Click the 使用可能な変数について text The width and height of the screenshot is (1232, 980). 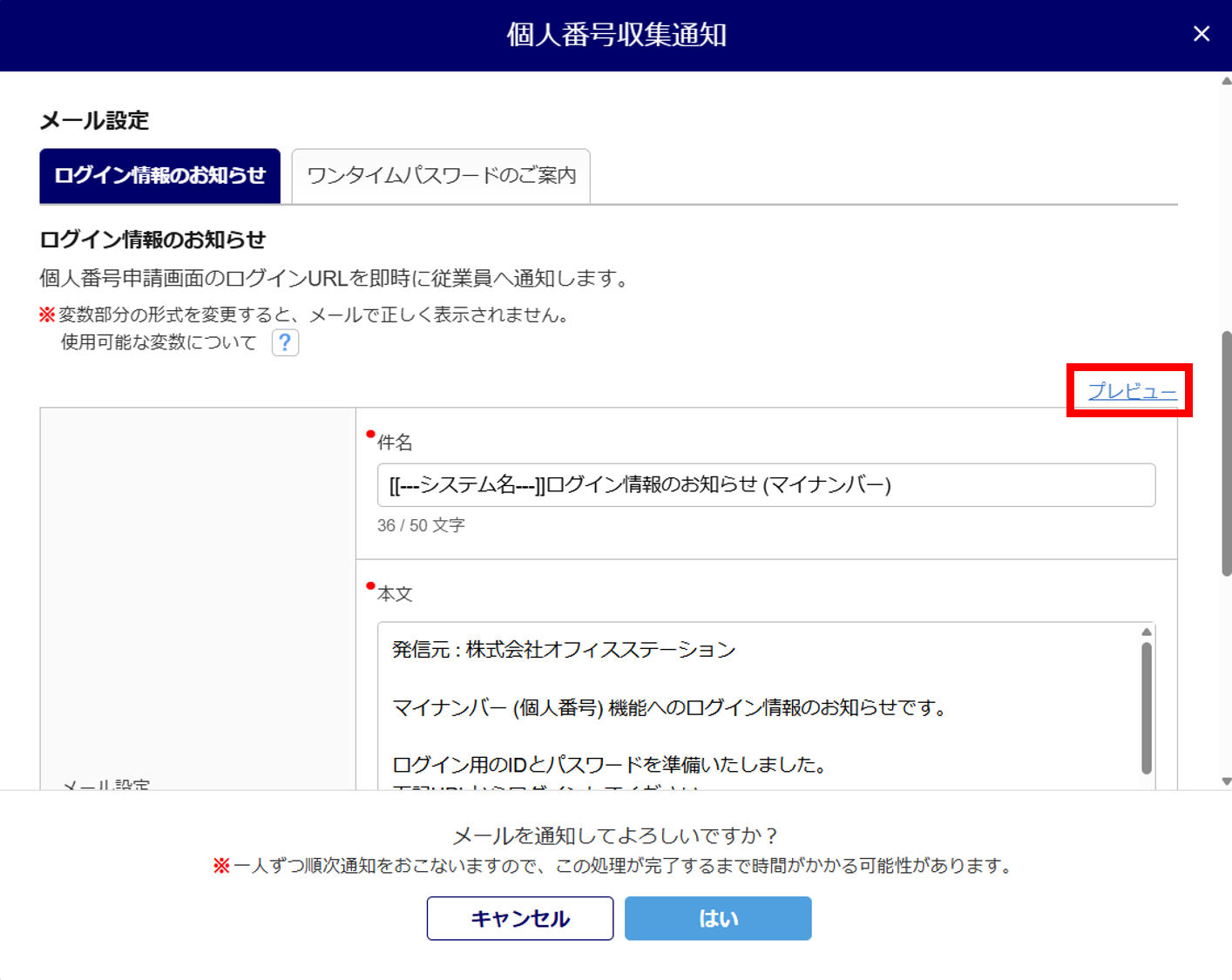[159, 342]
